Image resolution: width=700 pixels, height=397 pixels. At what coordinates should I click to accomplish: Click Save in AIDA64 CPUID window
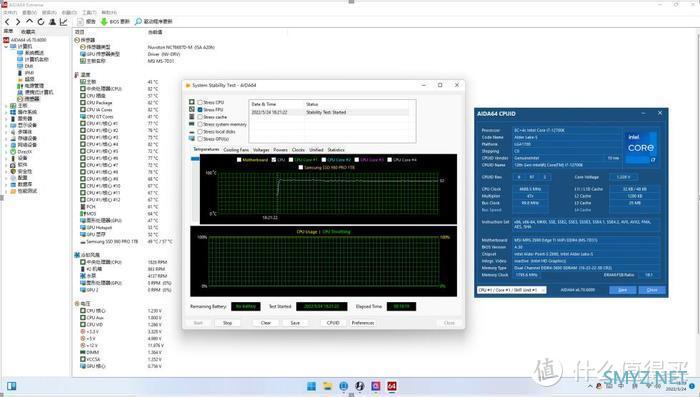click(623, 290)
